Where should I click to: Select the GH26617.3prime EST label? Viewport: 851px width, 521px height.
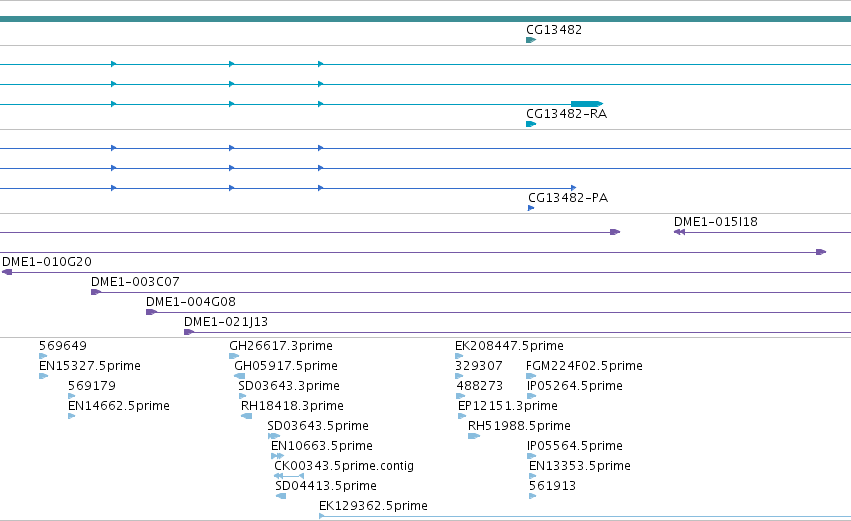coord(281,346)
